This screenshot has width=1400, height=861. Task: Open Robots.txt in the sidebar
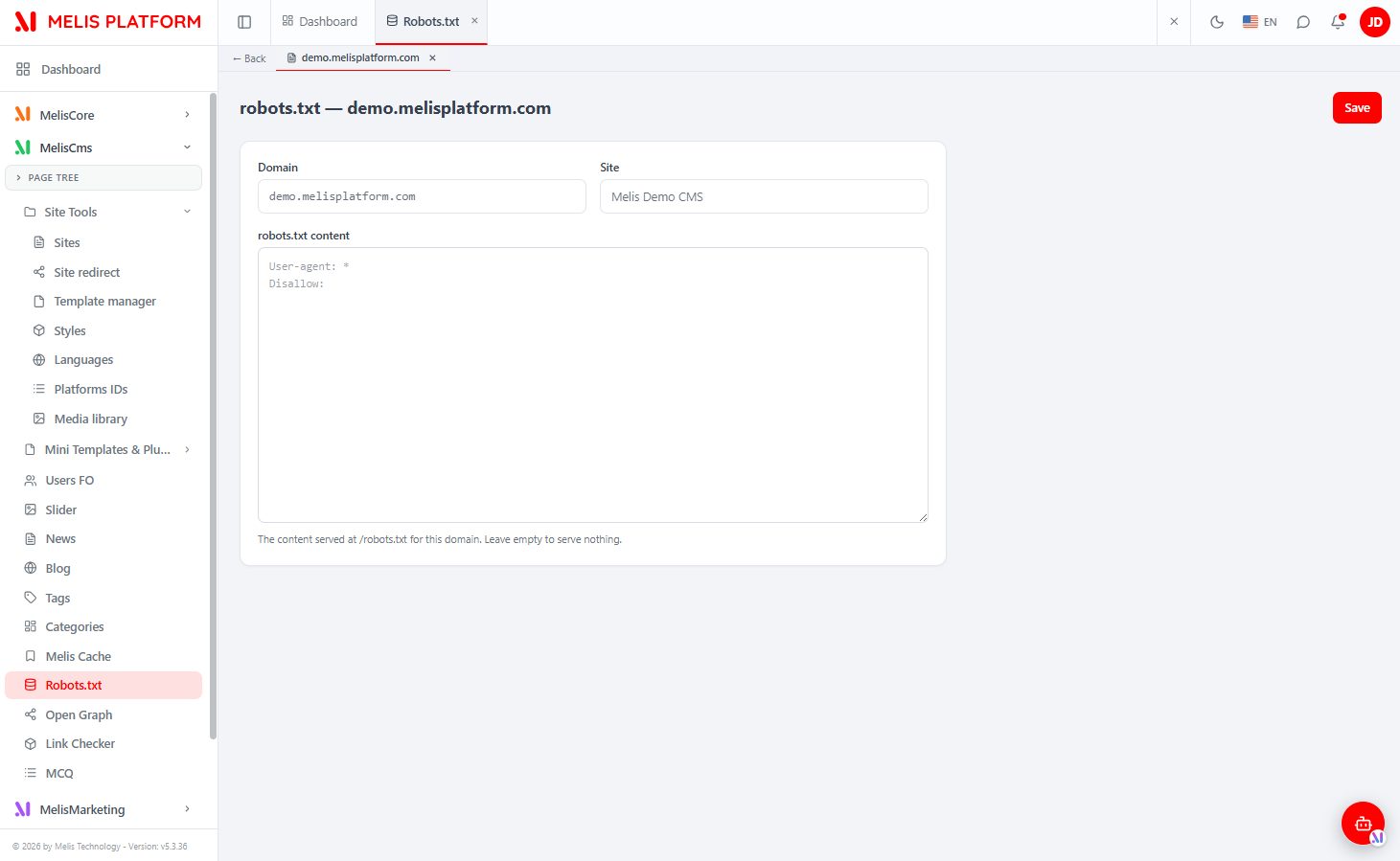[x=103, y=685]
